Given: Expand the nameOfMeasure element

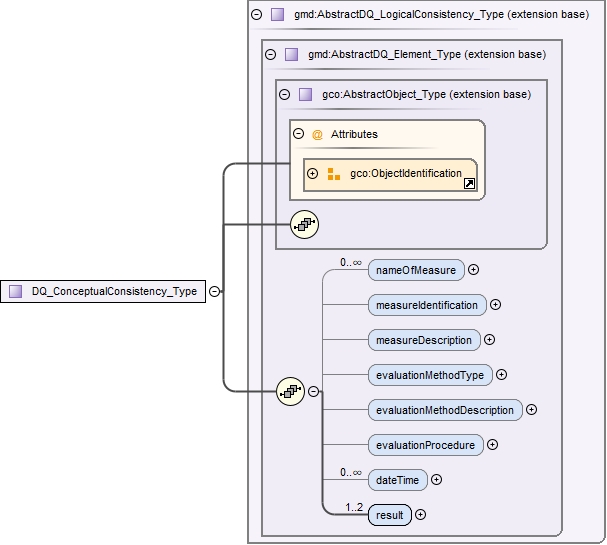Looking at the screenshot, I should (x=474, y=269).
